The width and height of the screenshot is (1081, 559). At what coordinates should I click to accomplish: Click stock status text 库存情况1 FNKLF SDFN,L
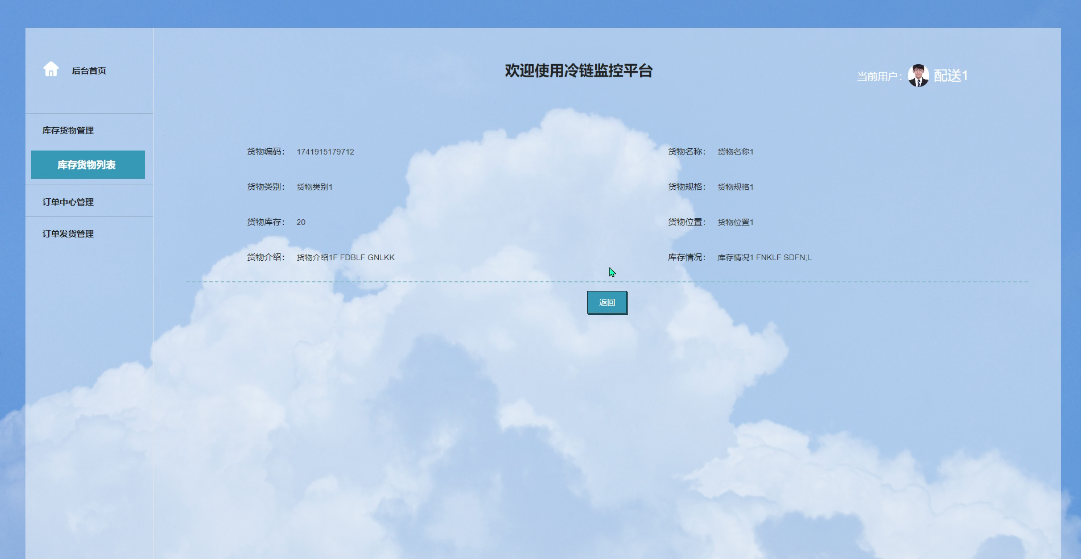point(765,257)
